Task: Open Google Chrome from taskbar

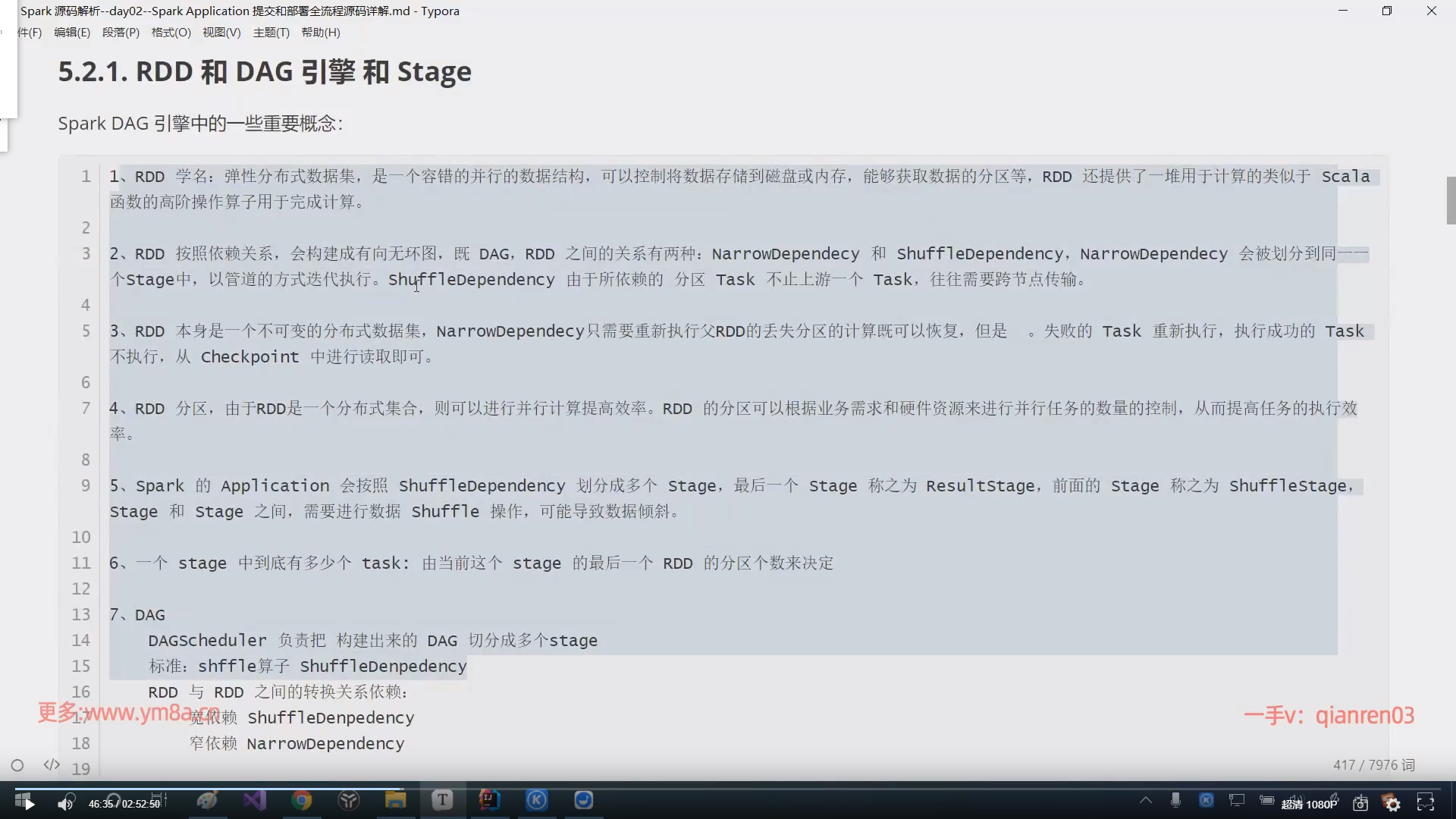Action: click(302, 800)
